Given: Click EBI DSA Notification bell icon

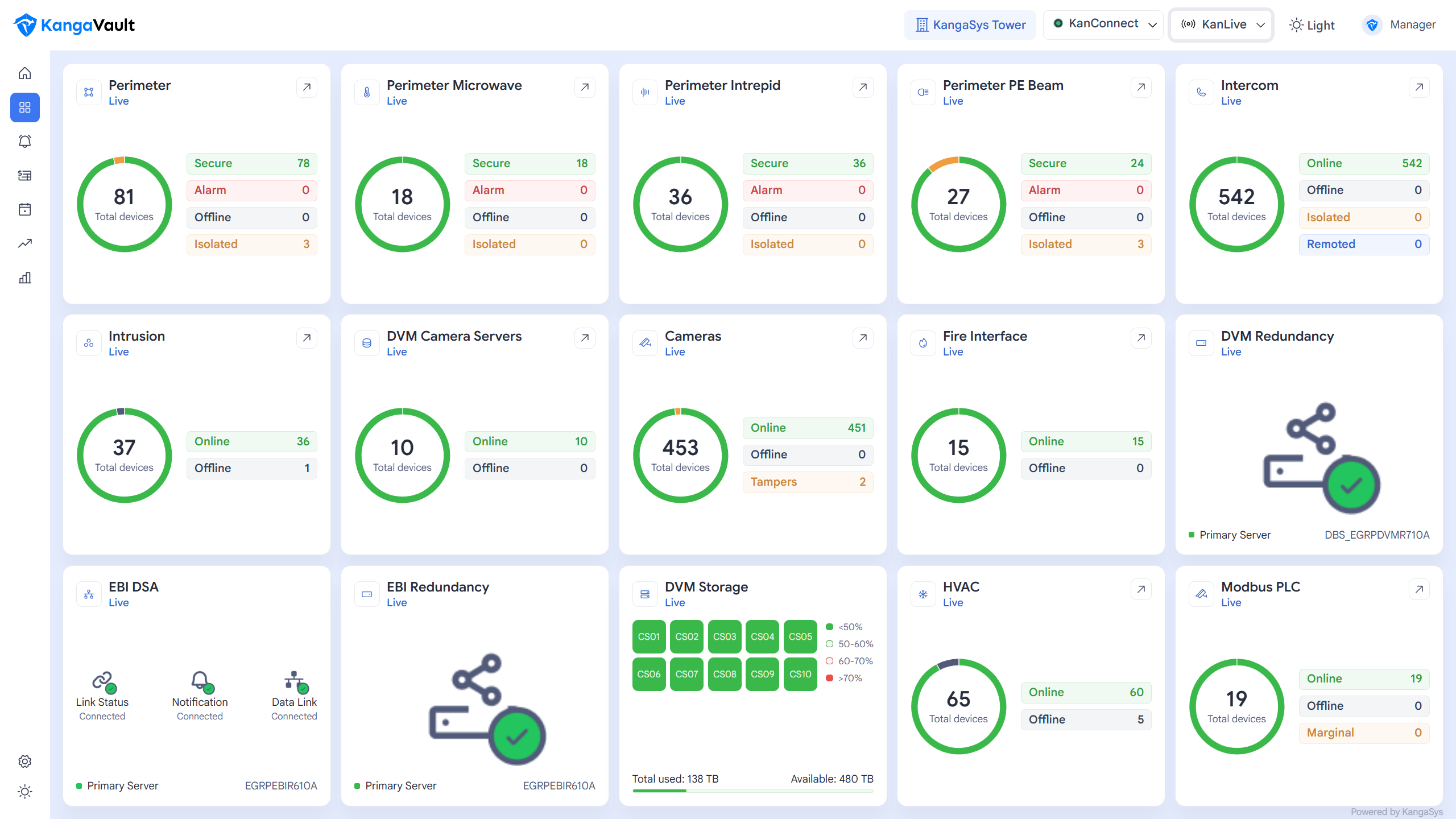Looking at the screenshot, I should tap(201, 681).
